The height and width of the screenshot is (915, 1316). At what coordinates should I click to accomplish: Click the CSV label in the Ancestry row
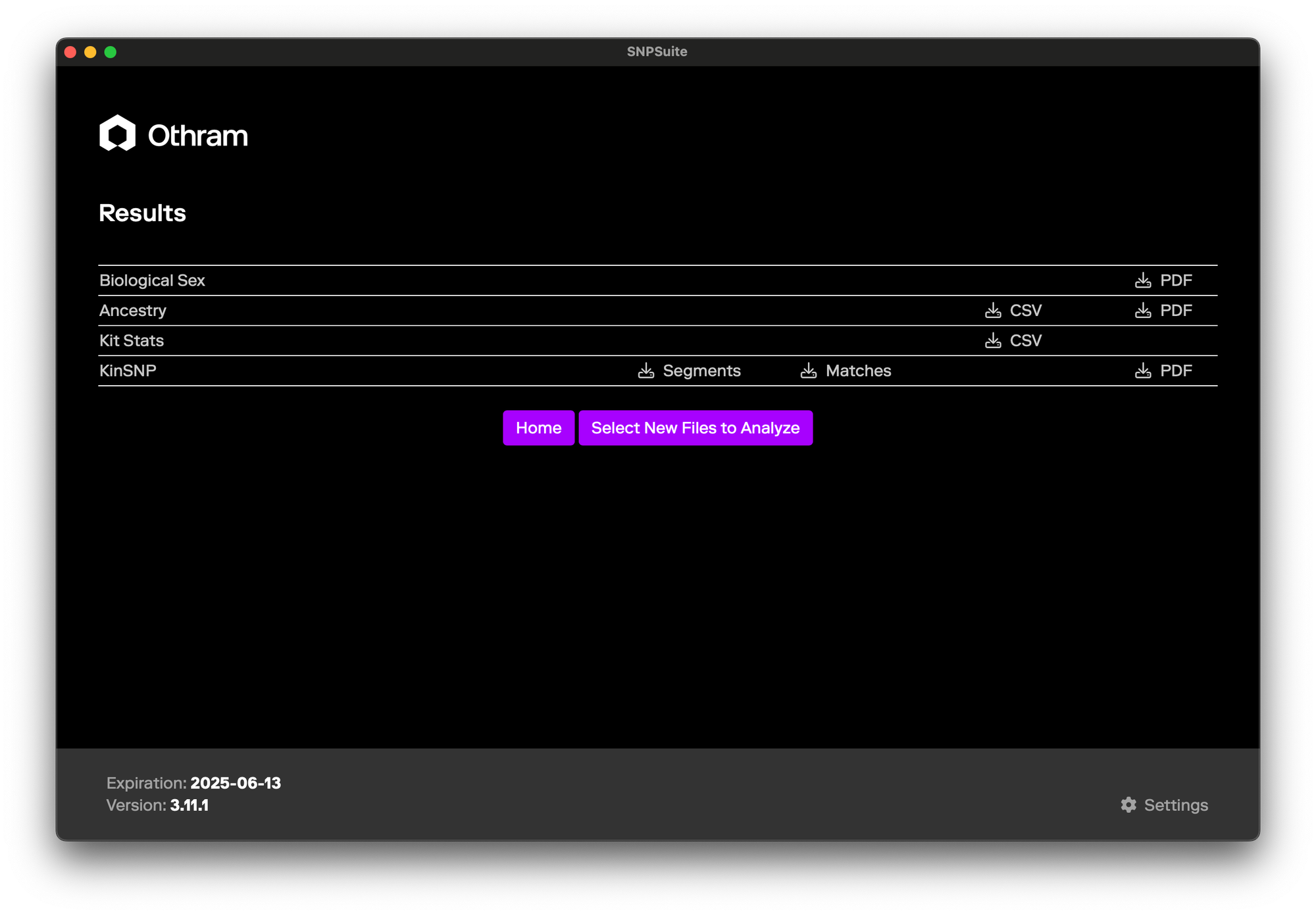click(x=1025, y=311)
